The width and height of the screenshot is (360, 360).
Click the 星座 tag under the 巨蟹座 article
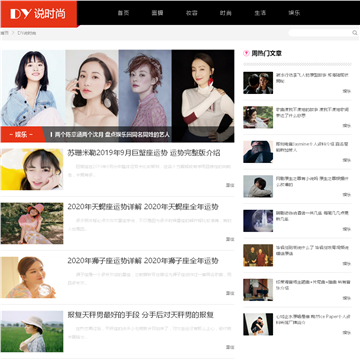coord(230,185)
